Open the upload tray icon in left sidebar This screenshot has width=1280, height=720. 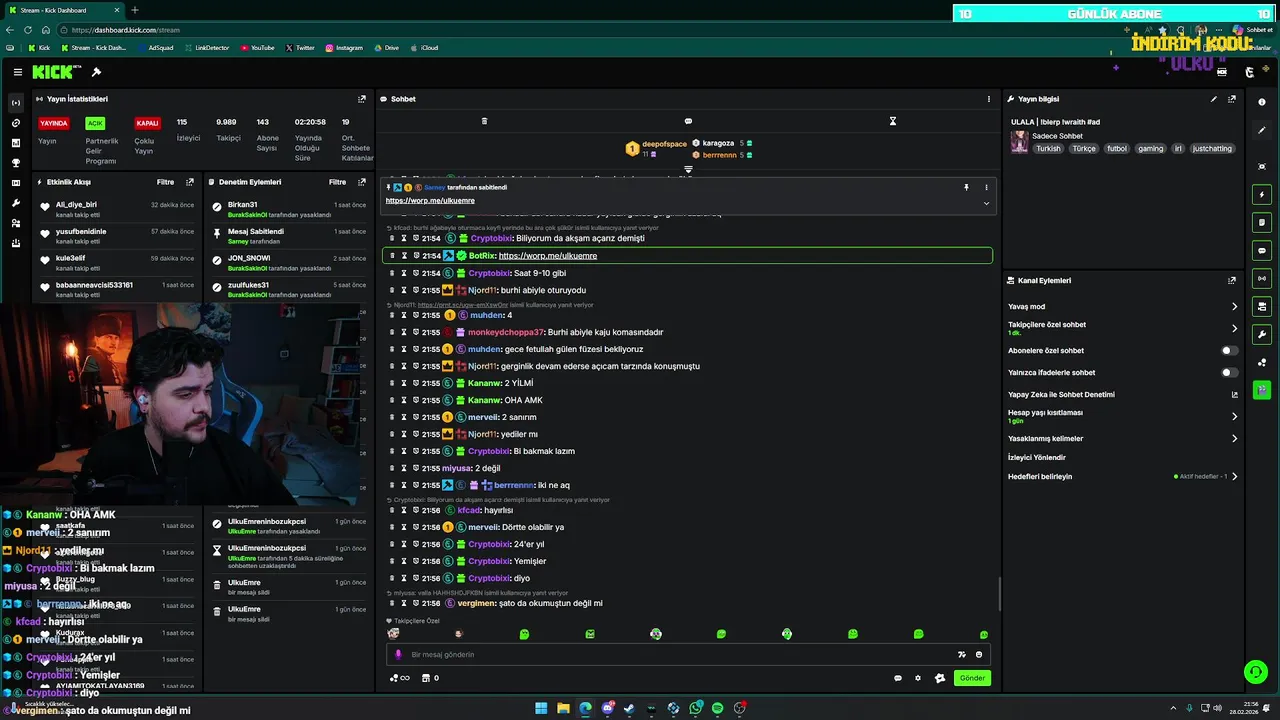[15, 243]
